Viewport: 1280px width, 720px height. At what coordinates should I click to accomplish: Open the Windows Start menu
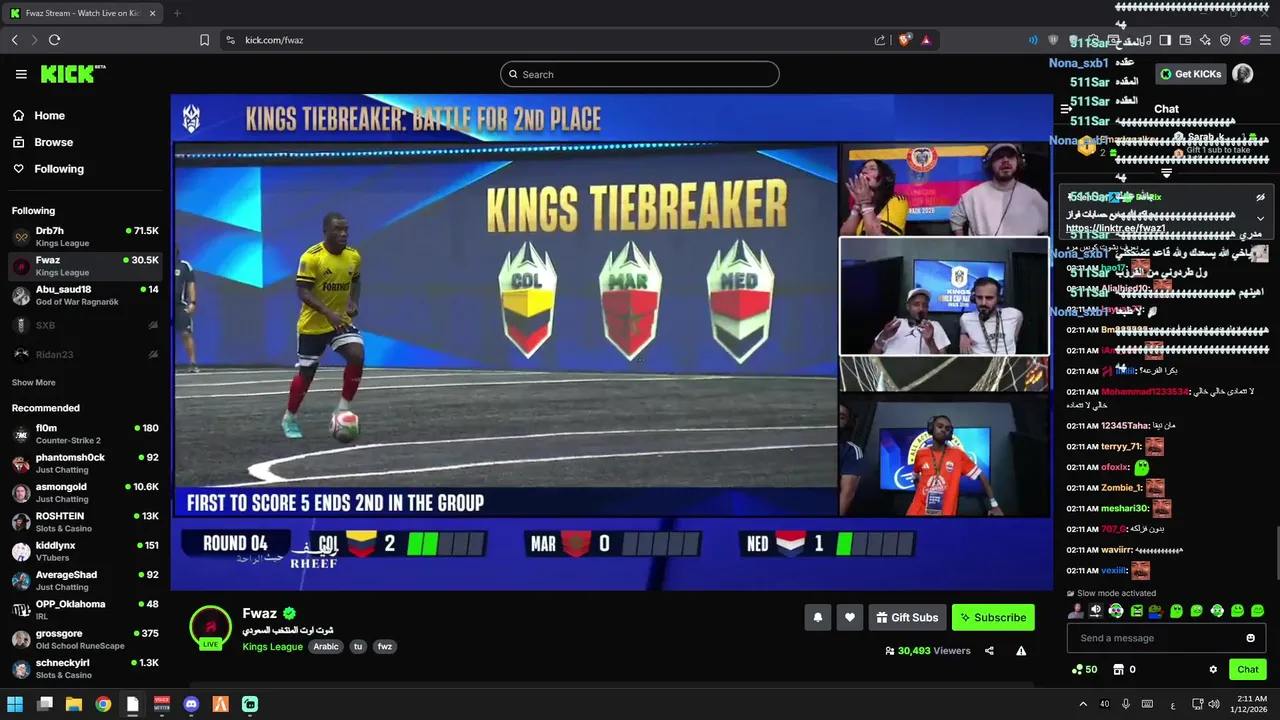(x=15, y=704)
